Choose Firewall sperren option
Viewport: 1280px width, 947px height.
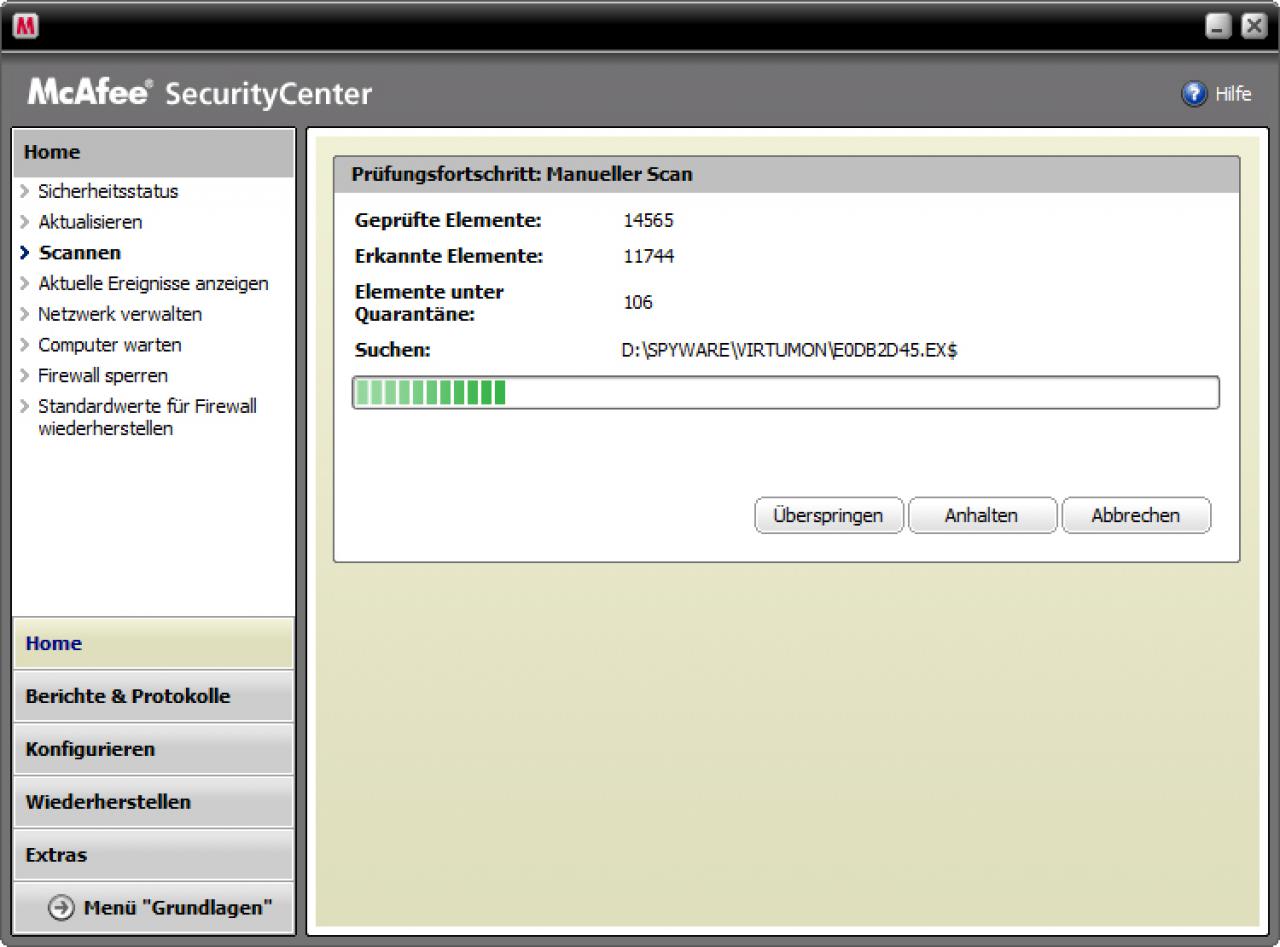point(103,376)
